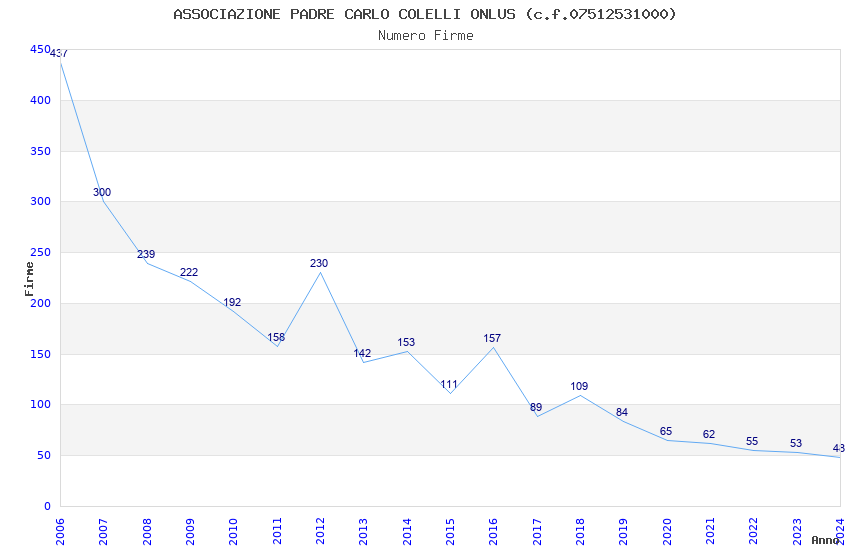Select the 437 data point label
The height and width of the screenshot is (550, 850).
[59, 53]
